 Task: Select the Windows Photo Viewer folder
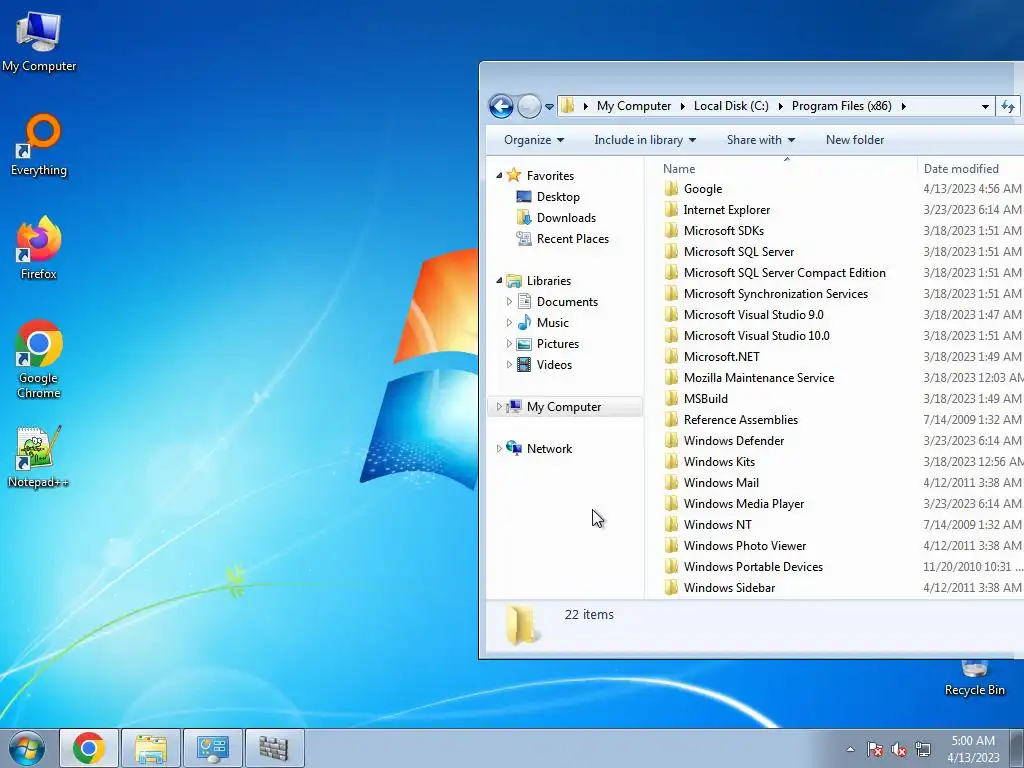tap(744, 545)
